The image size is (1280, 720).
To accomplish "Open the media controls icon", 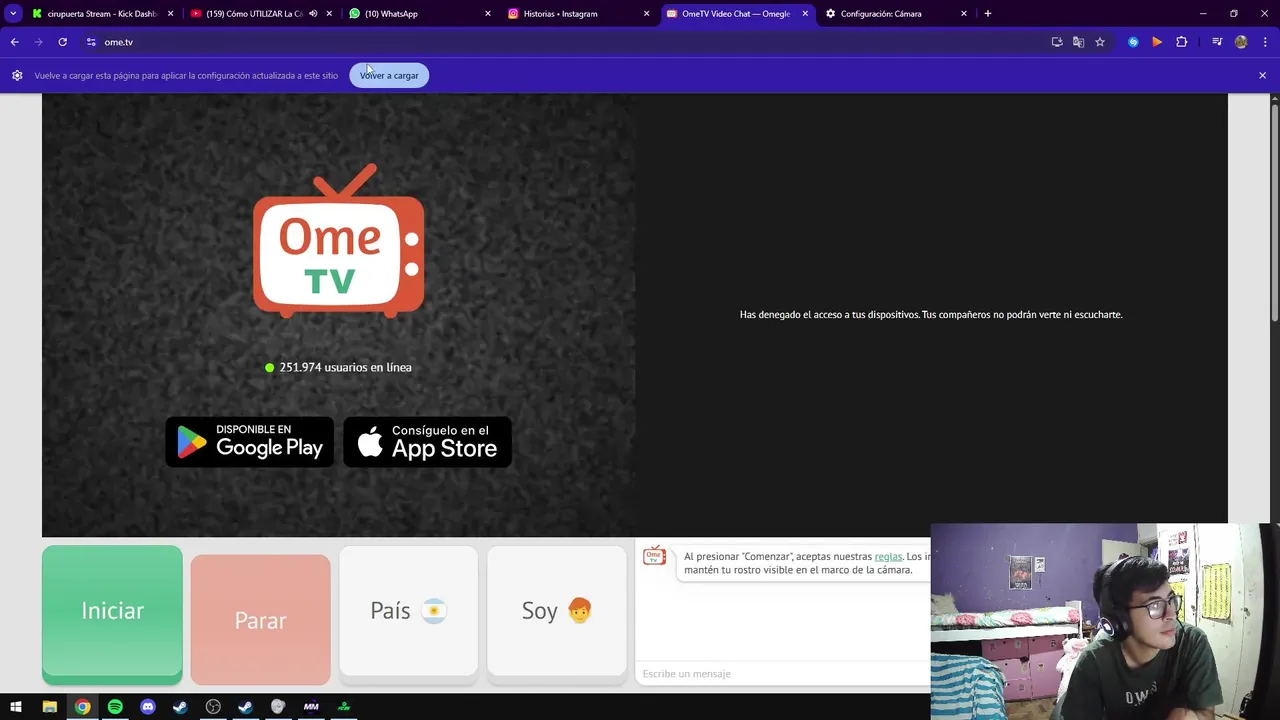I will pos(1217,42).
